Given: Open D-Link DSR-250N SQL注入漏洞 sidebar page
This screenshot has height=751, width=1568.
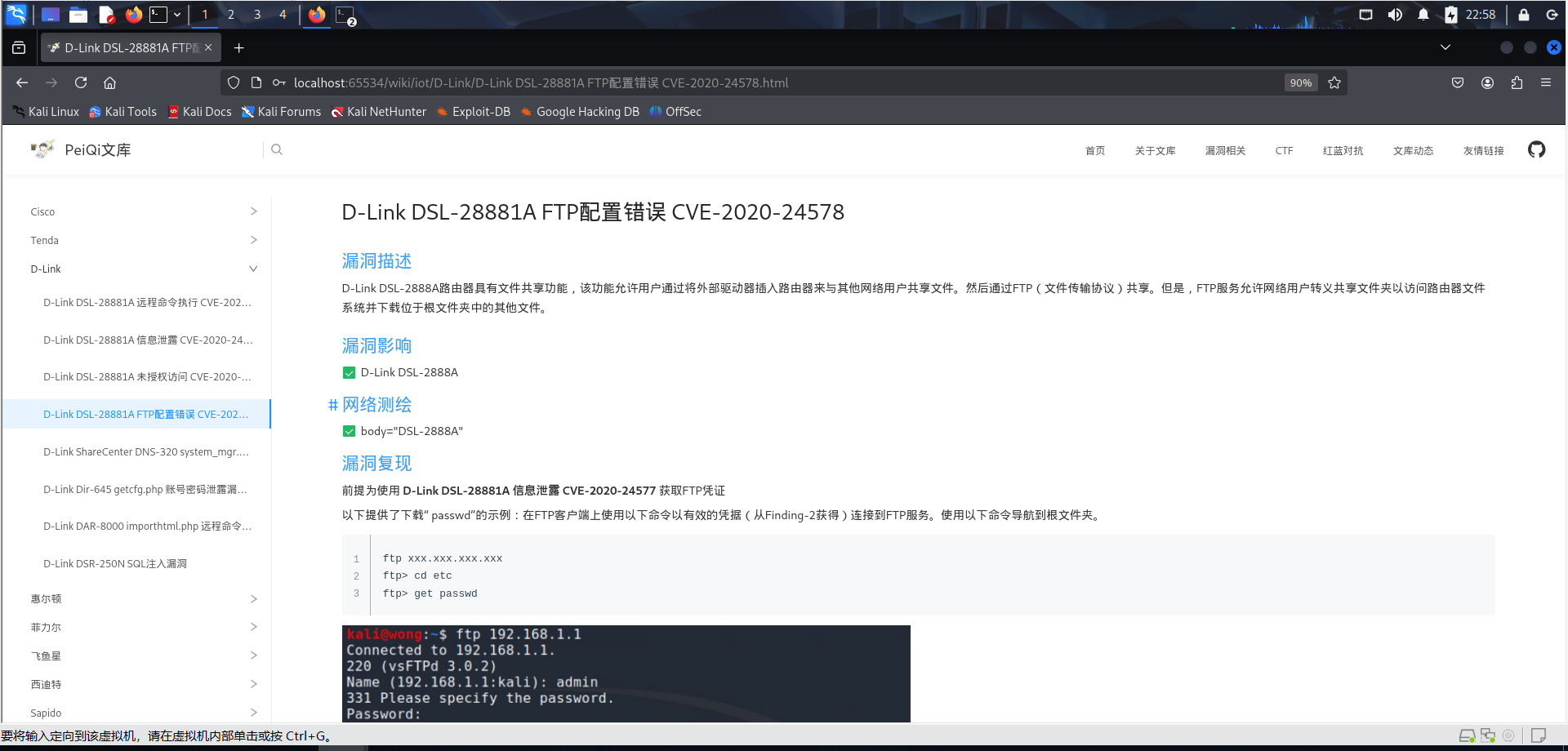Looking at the screenshot, I should click(115, 563).
